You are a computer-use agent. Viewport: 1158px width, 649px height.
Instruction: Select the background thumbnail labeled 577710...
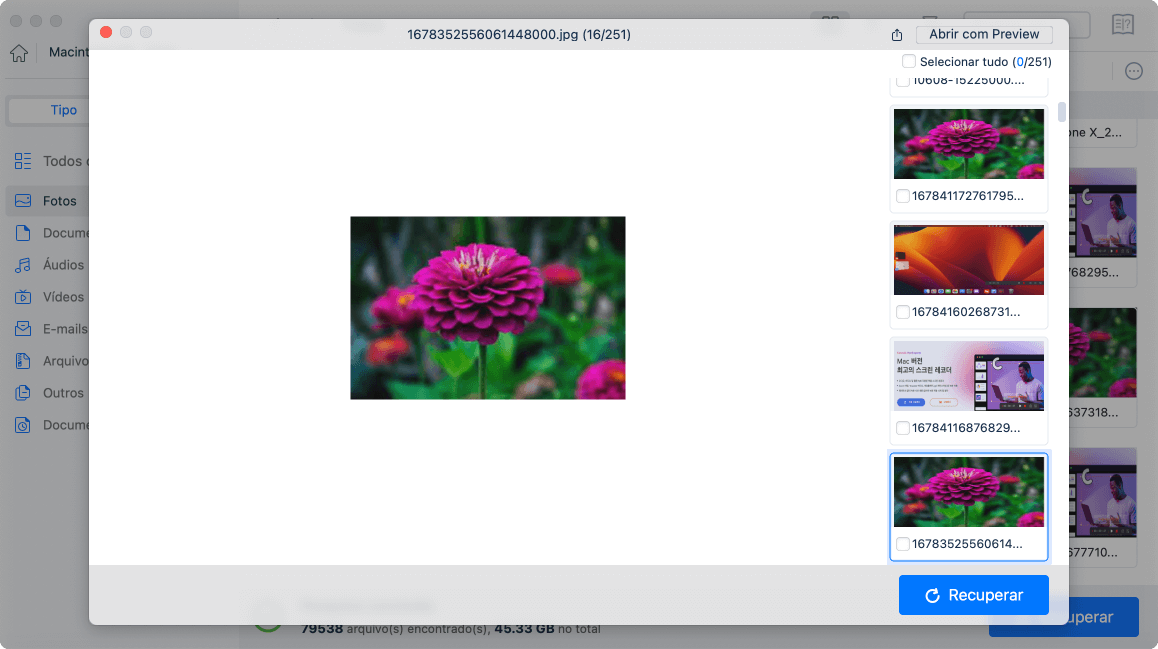[1103, 492]
